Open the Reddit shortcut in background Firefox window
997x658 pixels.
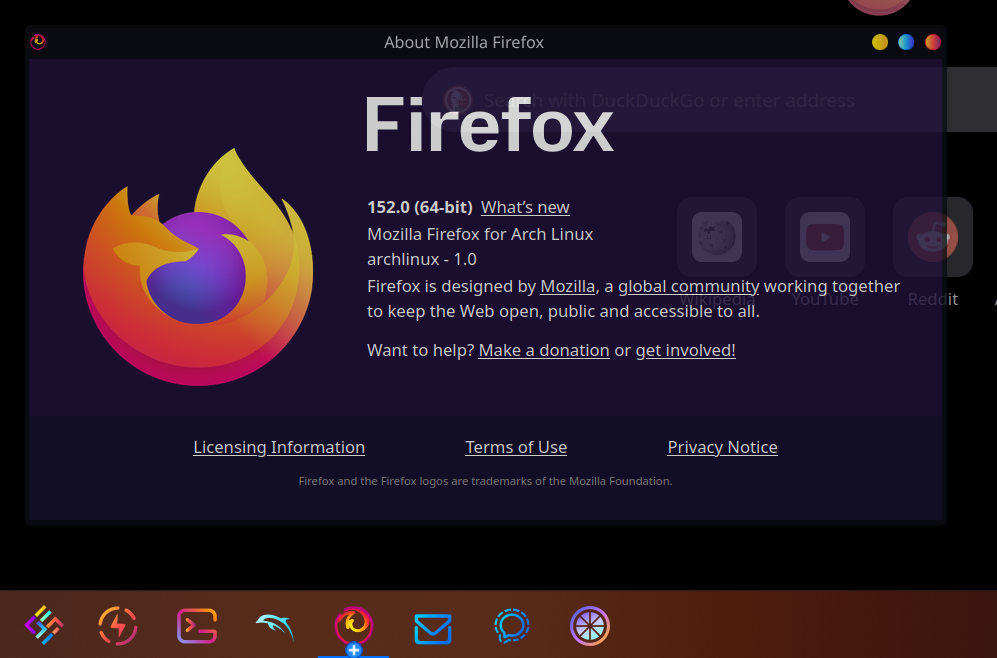[x=933, y=237]
